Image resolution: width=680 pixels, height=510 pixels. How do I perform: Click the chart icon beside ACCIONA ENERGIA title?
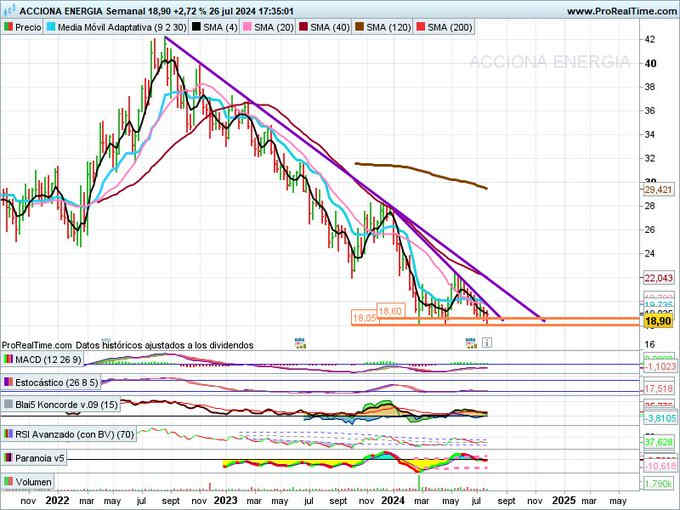[10, 10]
